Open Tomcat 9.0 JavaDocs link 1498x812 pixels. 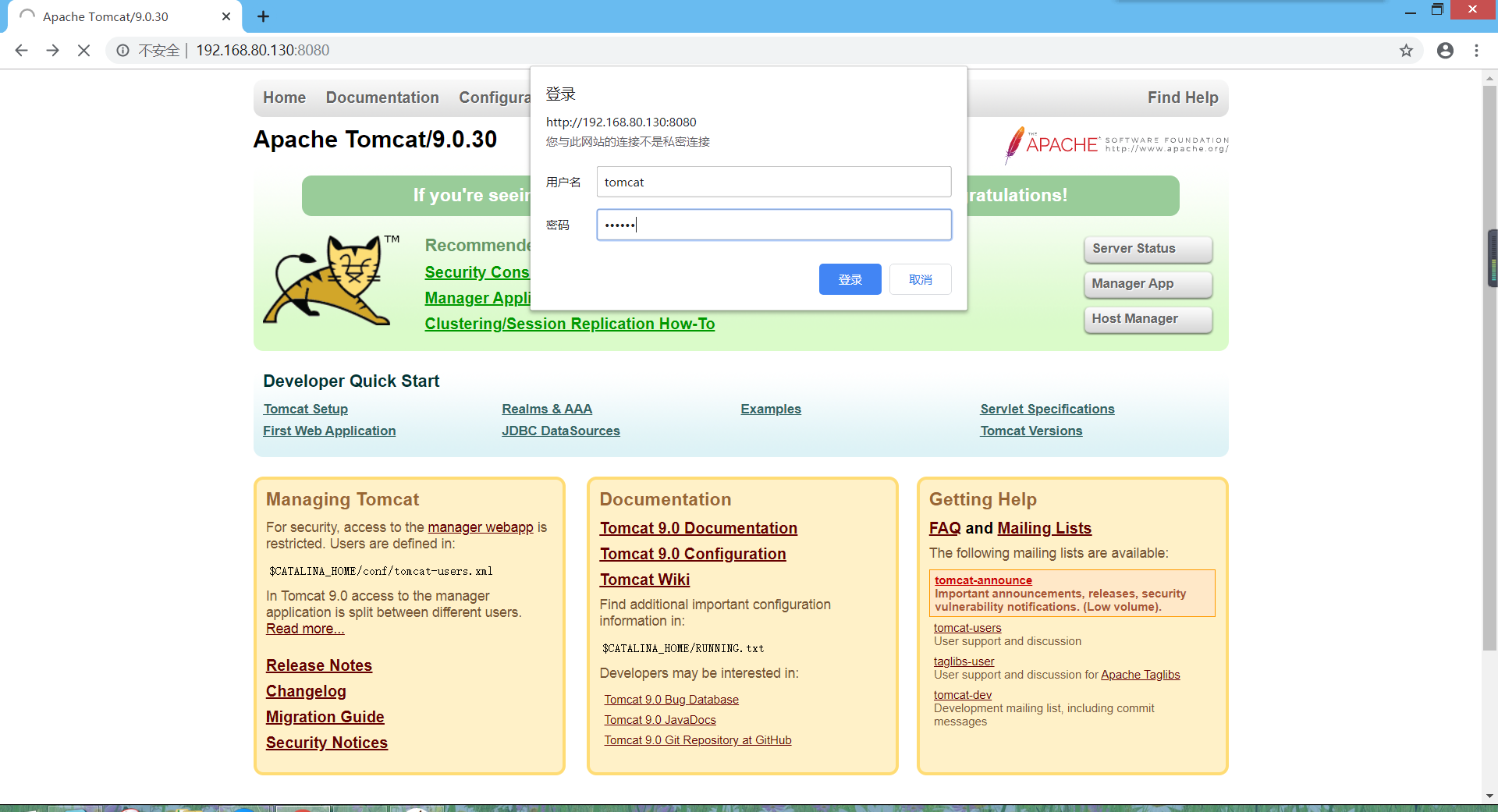(x=660, y=720)
